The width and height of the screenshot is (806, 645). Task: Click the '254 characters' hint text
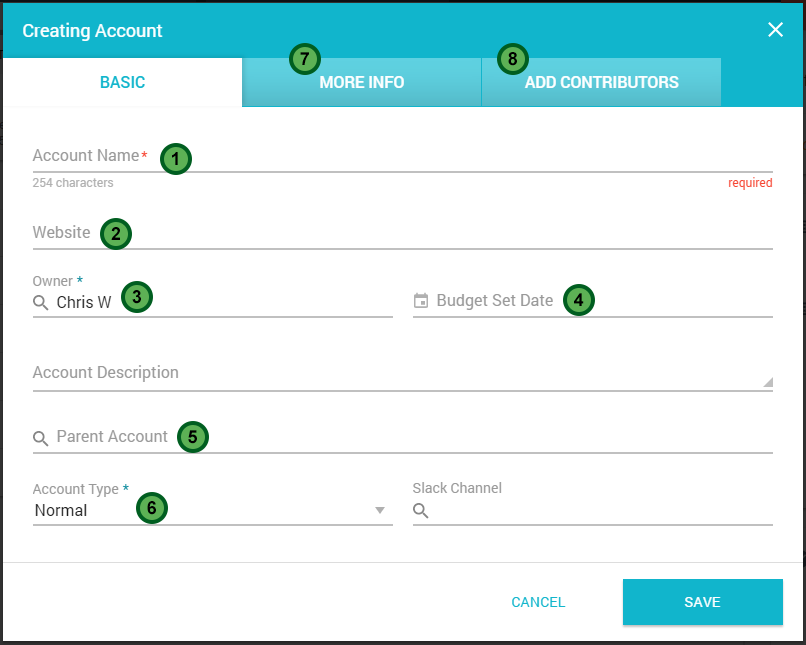[73, 183]
